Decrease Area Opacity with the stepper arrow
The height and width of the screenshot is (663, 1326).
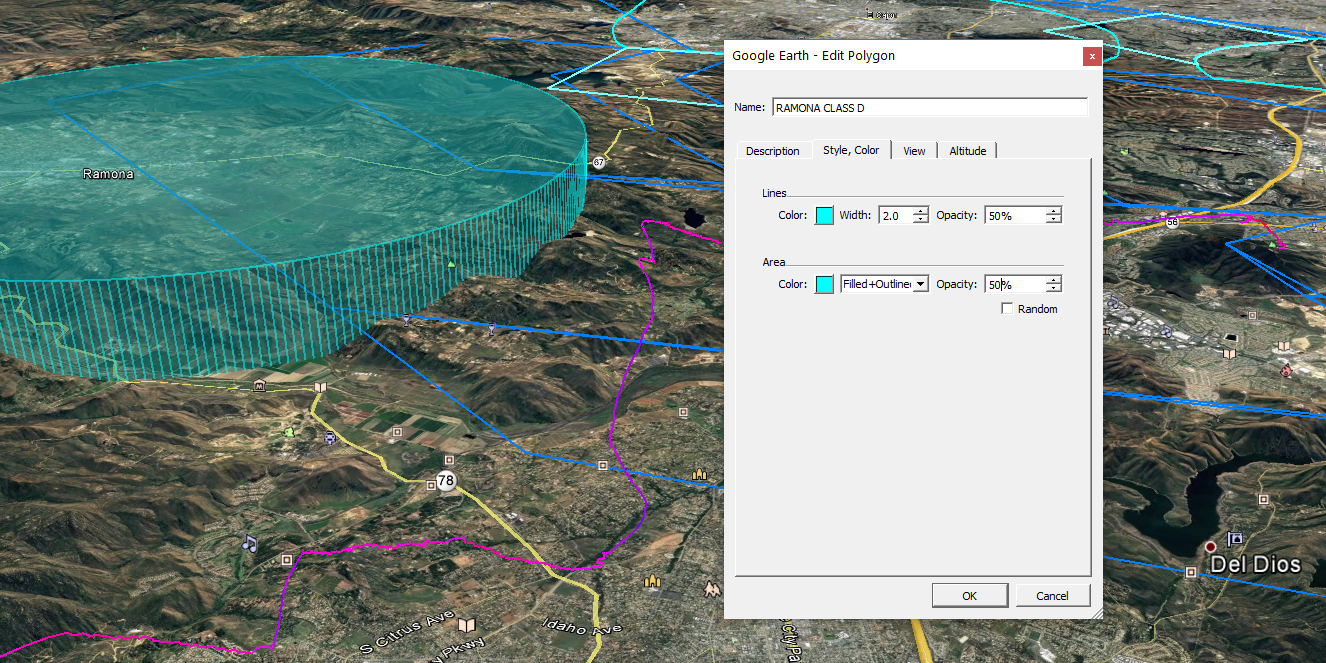click(x=1053, y=287)
